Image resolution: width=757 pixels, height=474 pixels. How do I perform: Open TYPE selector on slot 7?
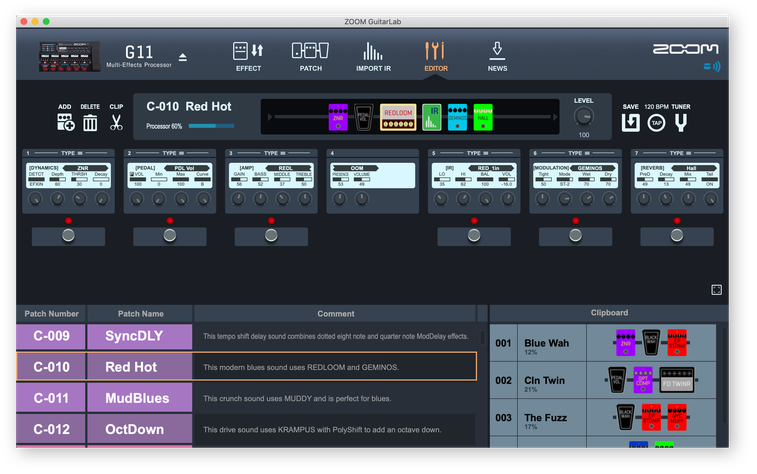pyautogui.click(x=680, y=153)
